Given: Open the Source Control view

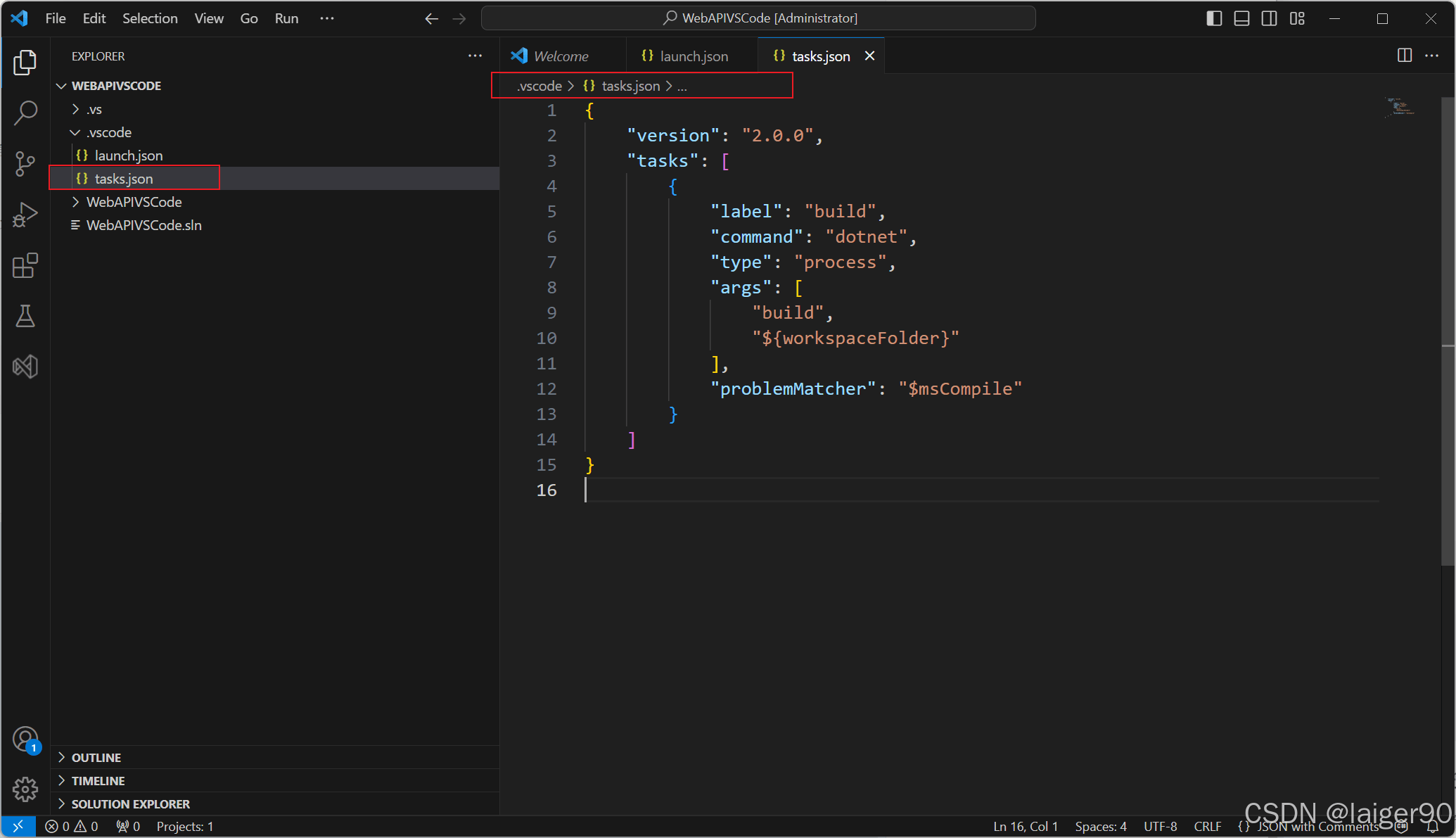Looking at the screenshot, I should (x=25, y=163).
